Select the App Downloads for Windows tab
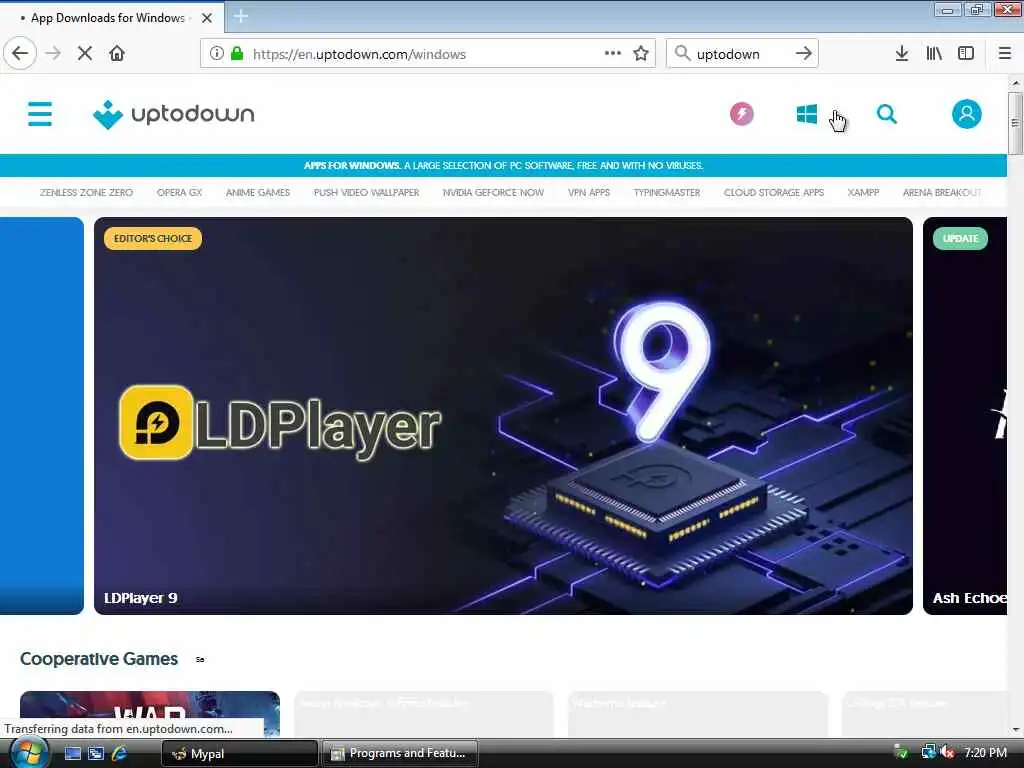Image resolution: width=1024 pixels, height=768 pixels. [112, 18]
